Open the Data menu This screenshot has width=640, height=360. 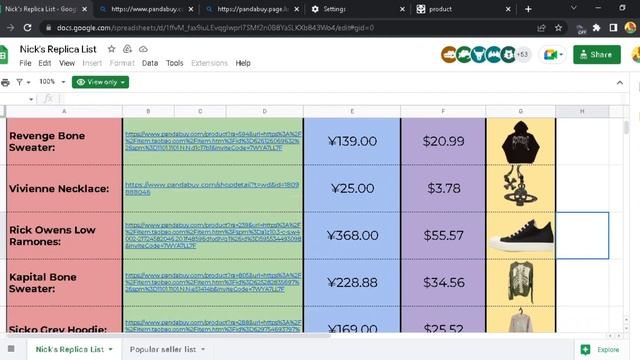pos(150,63)
